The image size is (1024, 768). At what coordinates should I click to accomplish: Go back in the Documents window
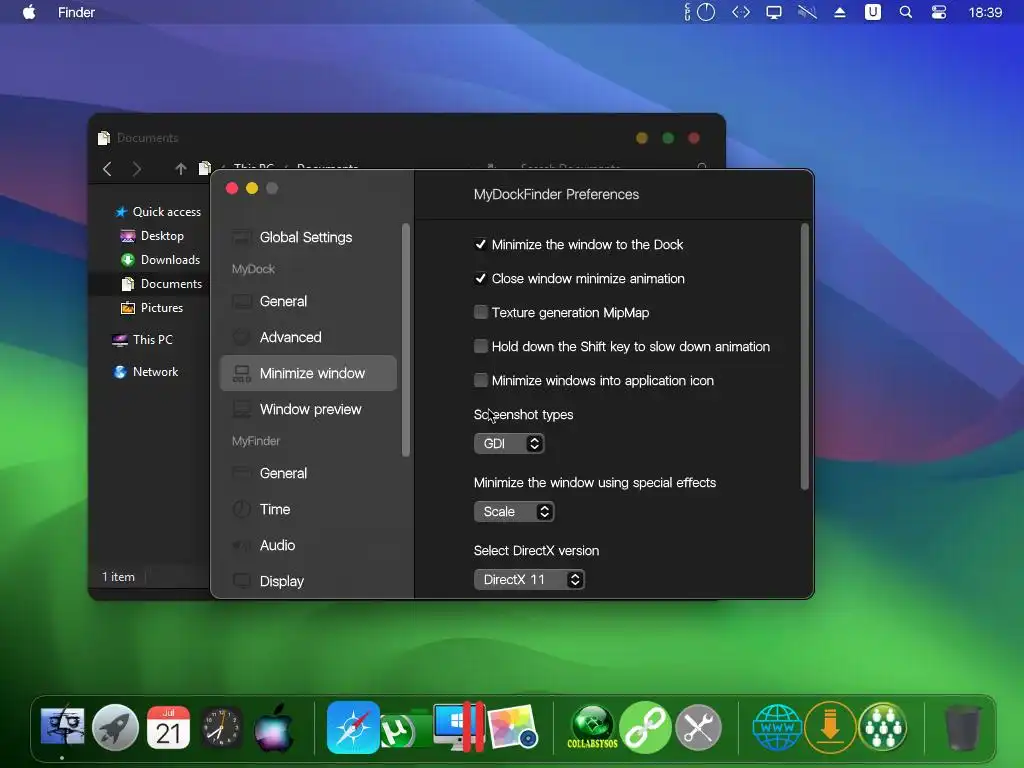click(x=107, y=169)
